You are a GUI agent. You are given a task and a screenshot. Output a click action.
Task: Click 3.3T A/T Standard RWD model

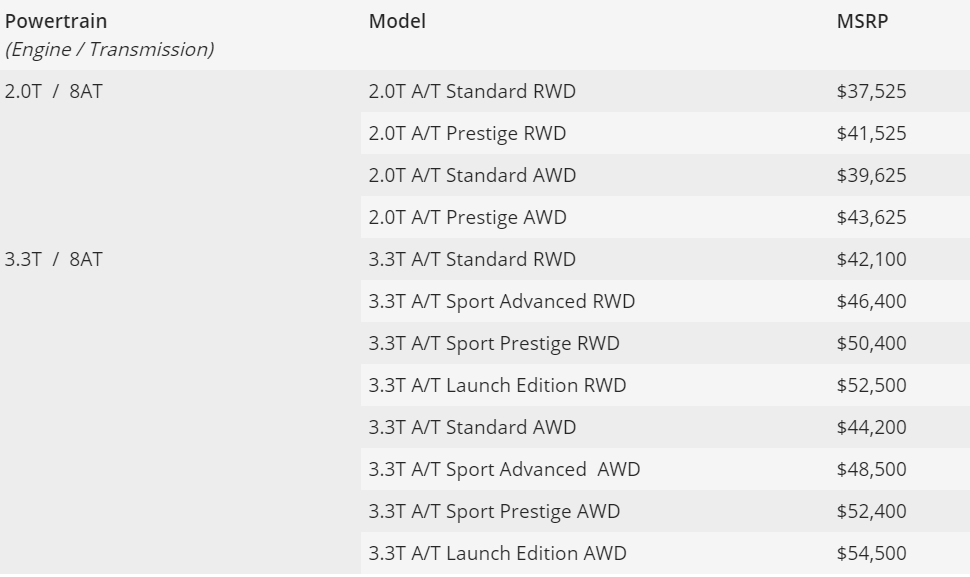pos(472,260)
